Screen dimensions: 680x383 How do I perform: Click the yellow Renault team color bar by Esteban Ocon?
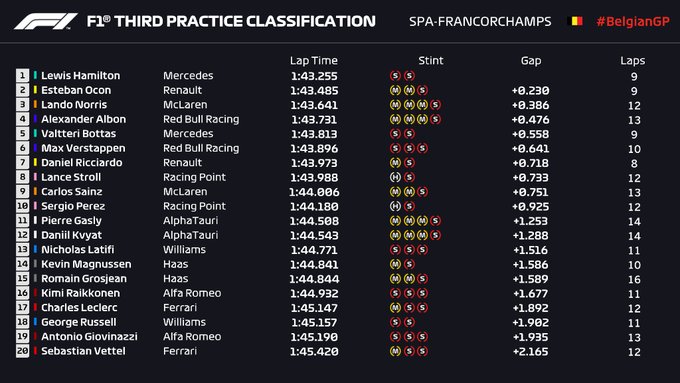click(35, 90)
